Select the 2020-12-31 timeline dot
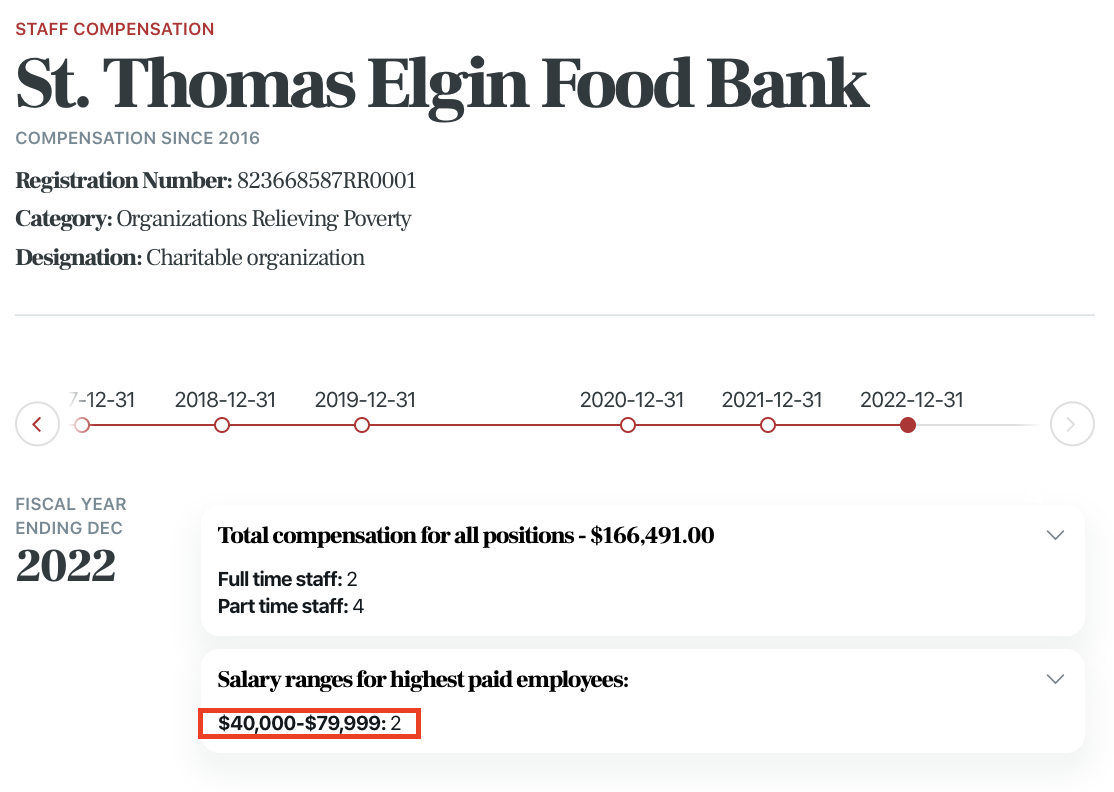The width and height of the screenshot is (1114, 792). (x=628, y=425)
